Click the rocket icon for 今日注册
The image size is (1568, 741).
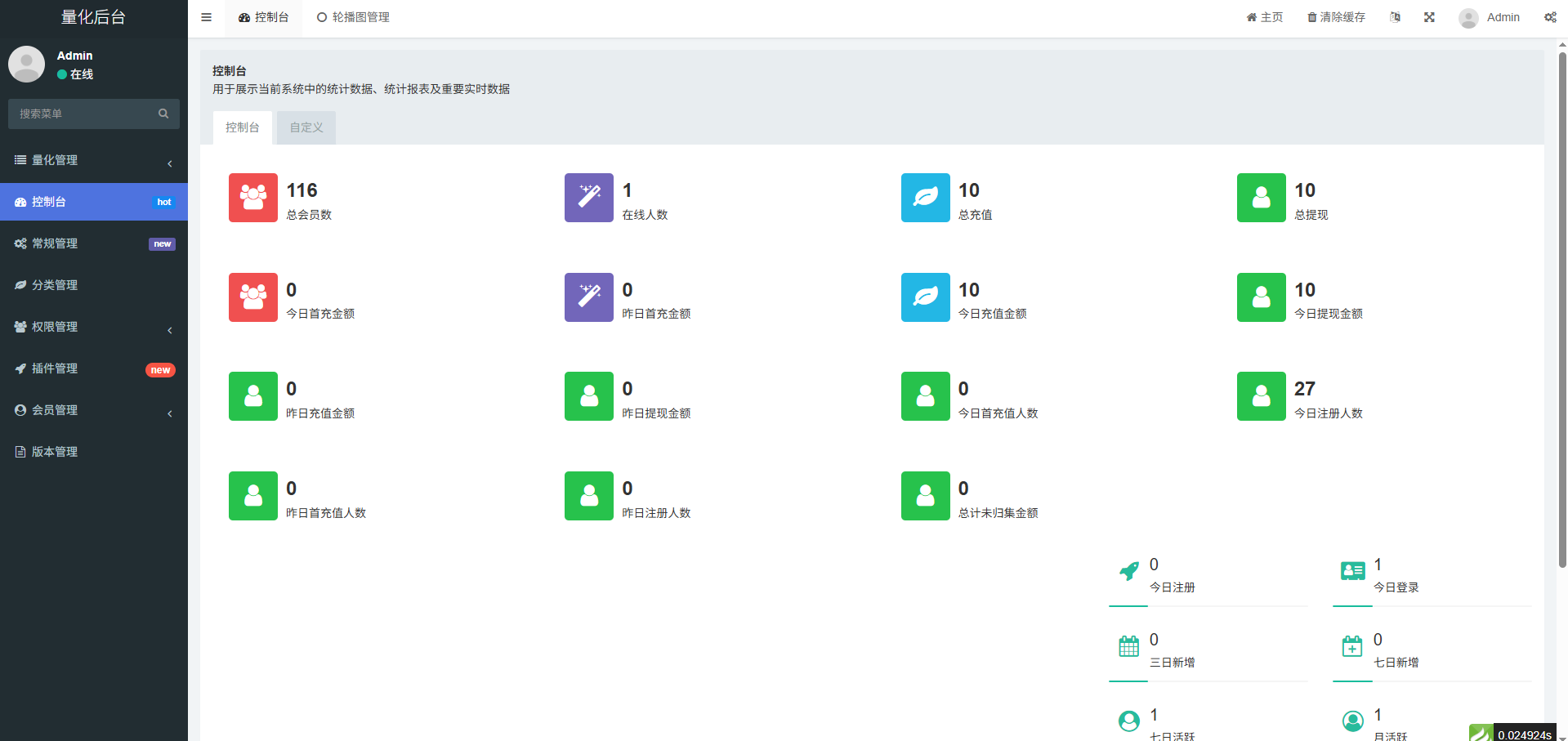pyautogui.click(x=1129, y=571)
